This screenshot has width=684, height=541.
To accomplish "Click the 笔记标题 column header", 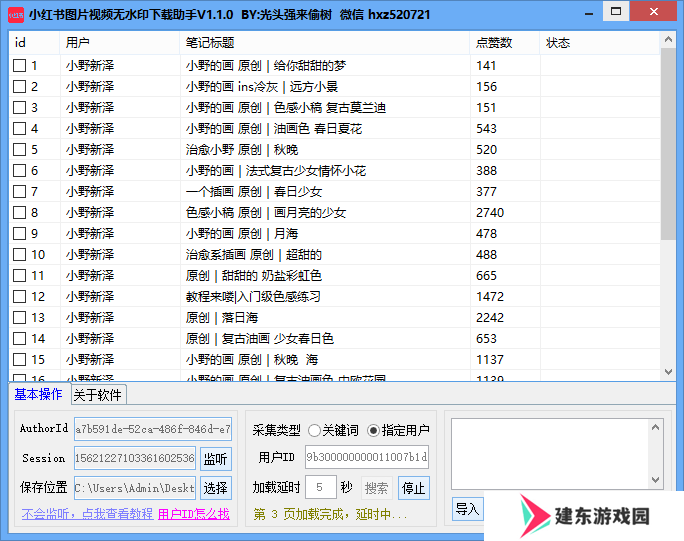I will click(x=325, y=43).
